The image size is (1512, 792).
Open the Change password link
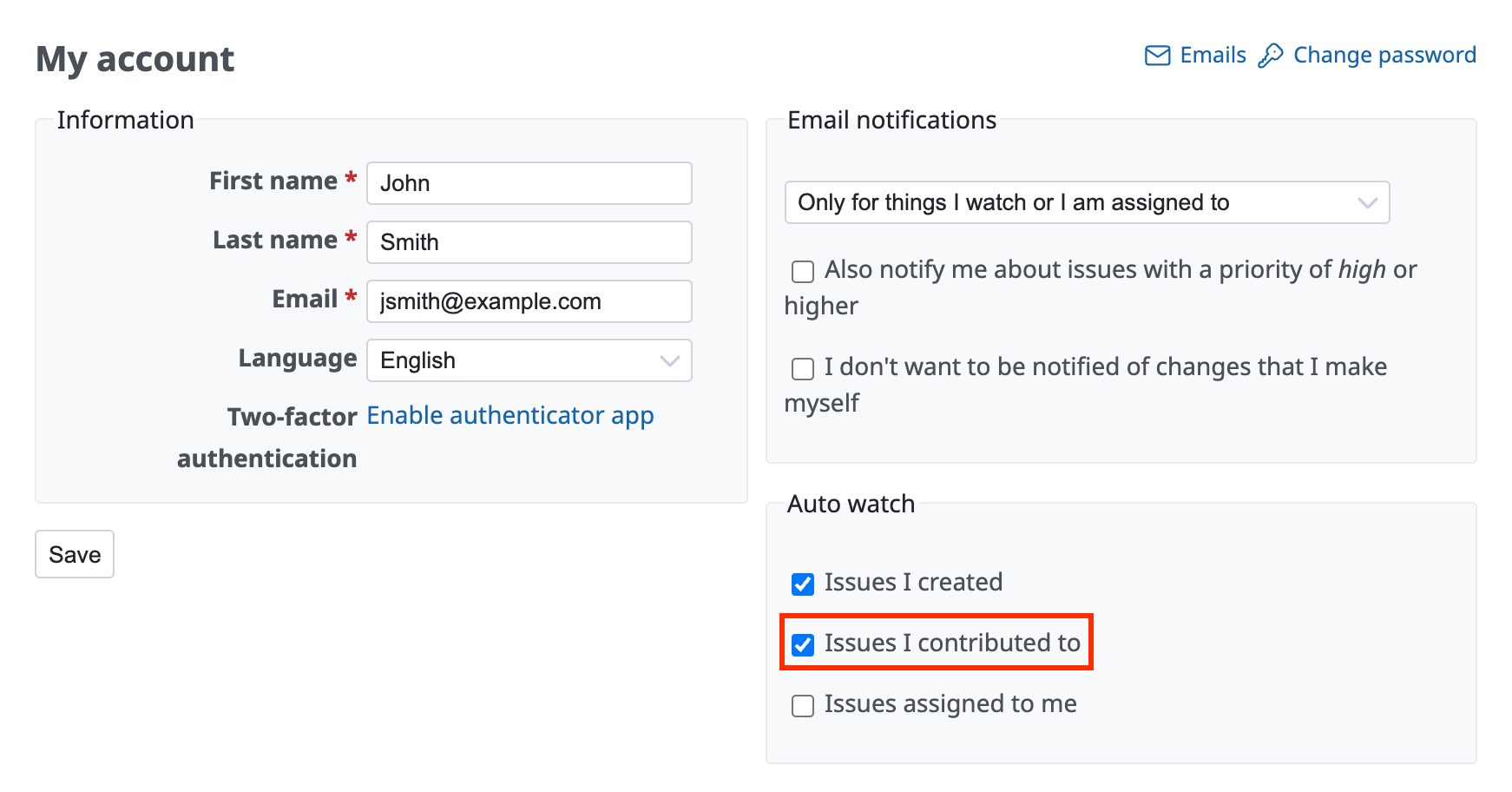point(1384,56)
